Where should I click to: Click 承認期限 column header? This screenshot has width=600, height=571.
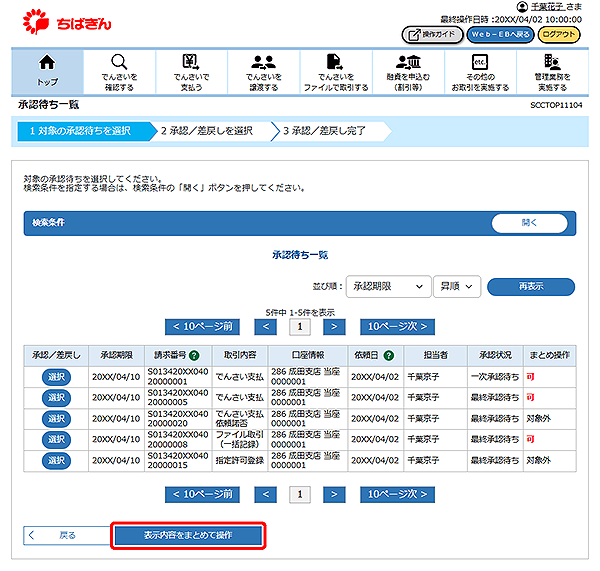click(x=116, y=356)
